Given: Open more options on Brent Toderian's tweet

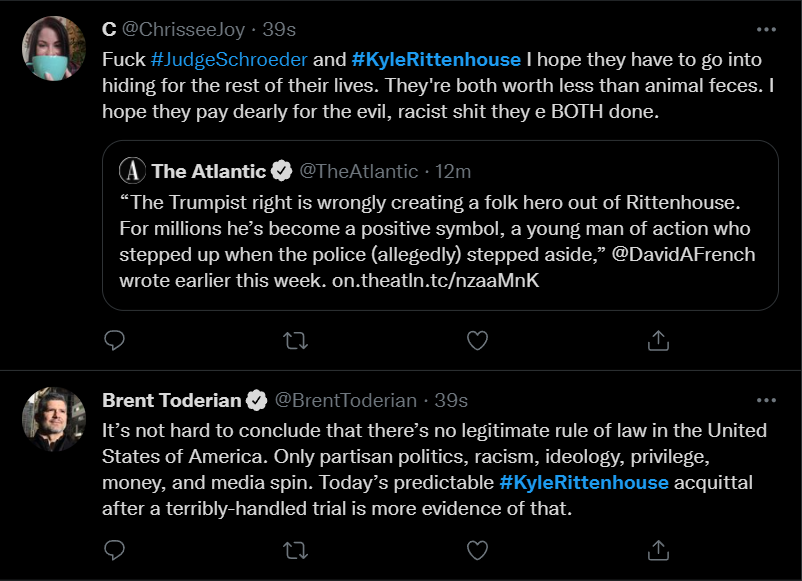Looking at the screenshot, I should [x=766, y=400].
